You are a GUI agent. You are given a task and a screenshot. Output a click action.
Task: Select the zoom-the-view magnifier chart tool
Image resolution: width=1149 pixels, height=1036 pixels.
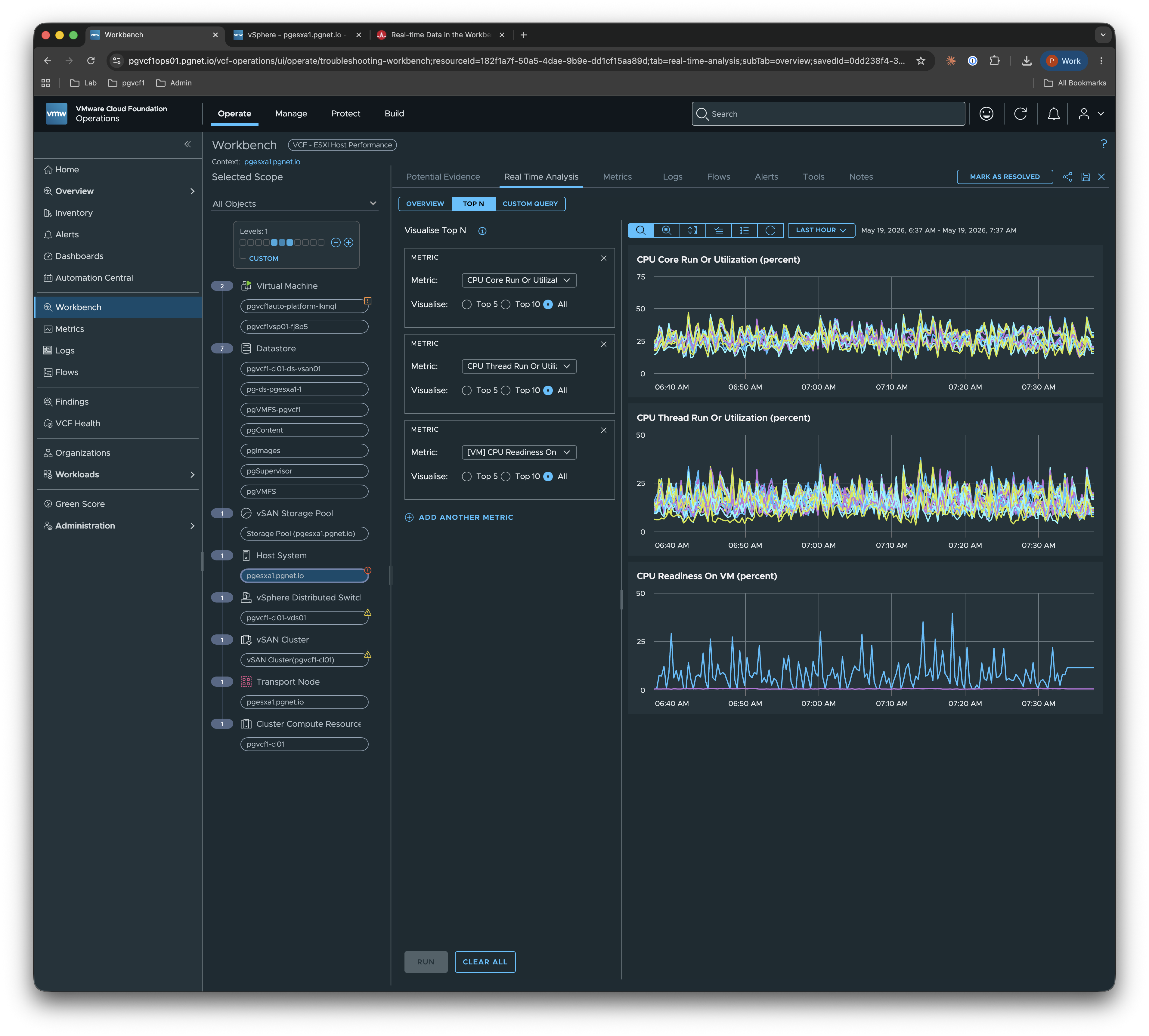[667, 230]
